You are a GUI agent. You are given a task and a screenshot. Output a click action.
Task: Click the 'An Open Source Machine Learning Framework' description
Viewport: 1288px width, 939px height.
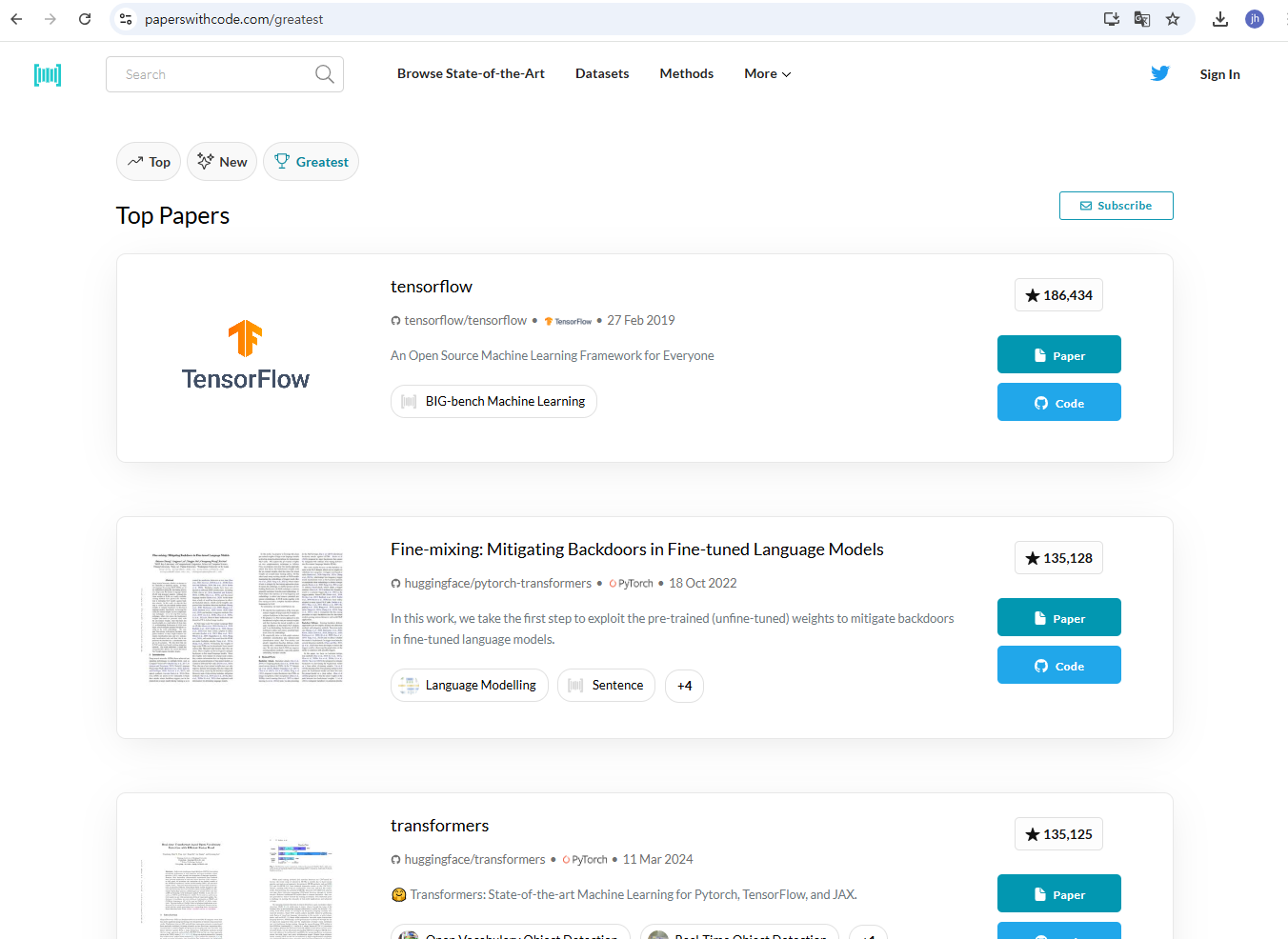(552, 355)
